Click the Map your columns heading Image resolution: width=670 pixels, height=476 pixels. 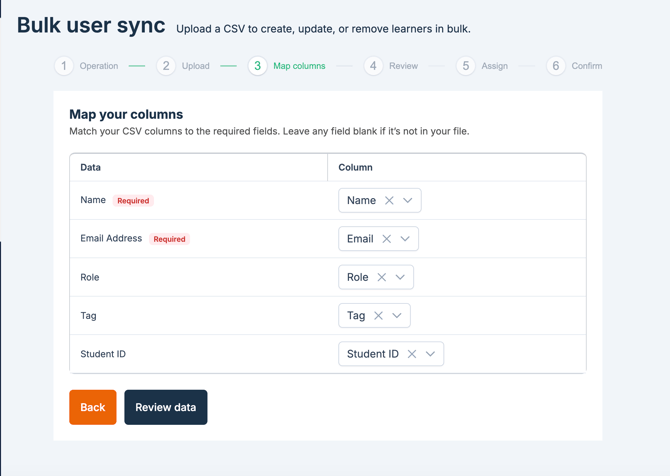[126, 115]
